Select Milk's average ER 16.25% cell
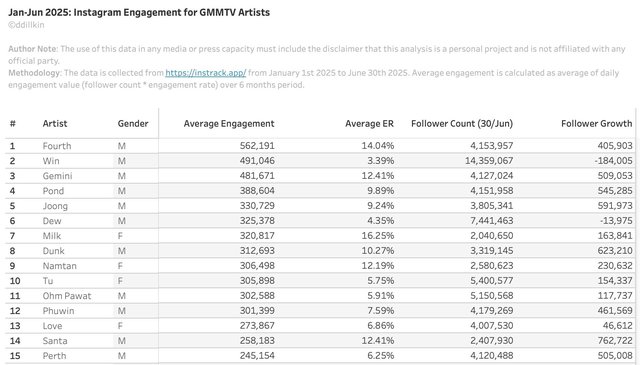Screen dimensions: 640x365 tap(378, 236)
